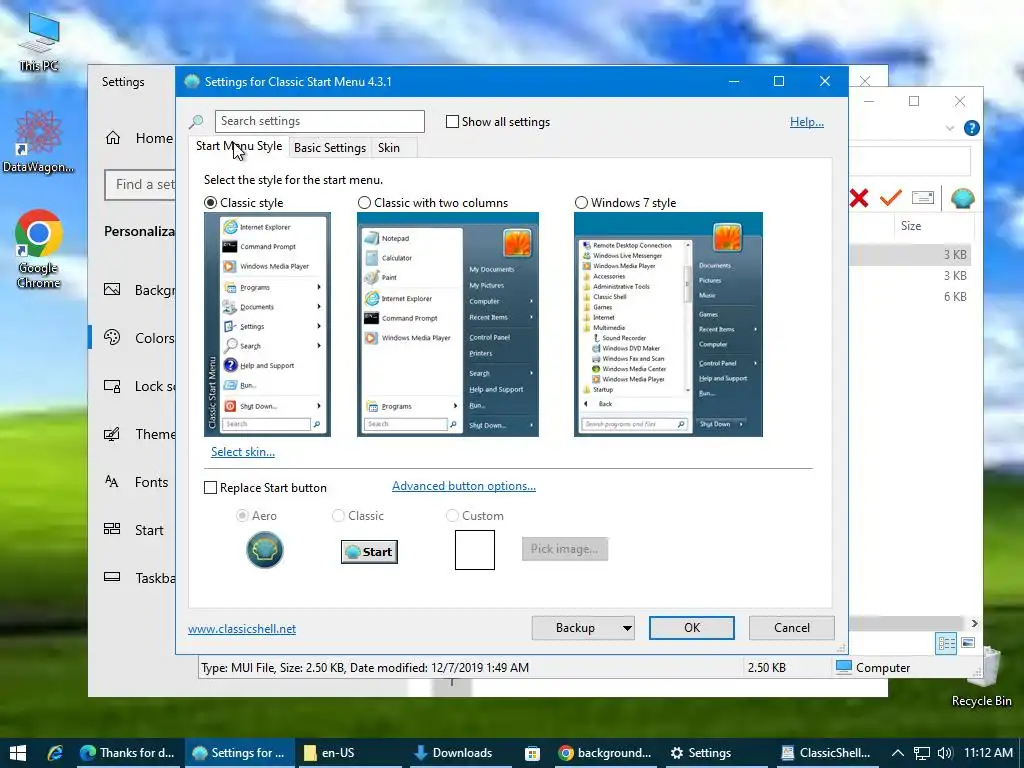The height and width of the screenshot is (768, 1024).
Task: Select the Aero button radio option
Action: [242, 516]
